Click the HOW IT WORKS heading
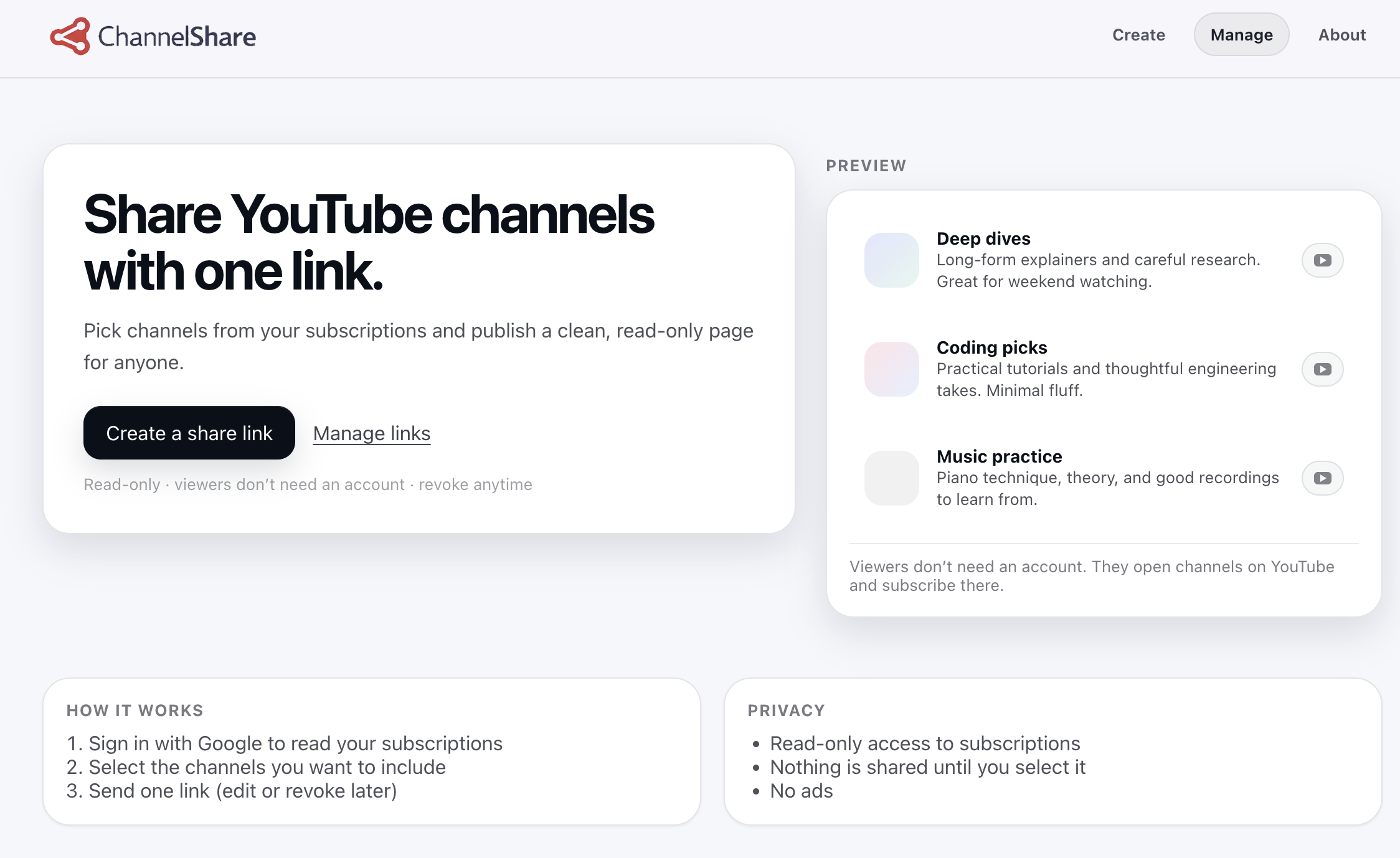Viewport: 1400px width, 858px height. (x=135, y=710)
